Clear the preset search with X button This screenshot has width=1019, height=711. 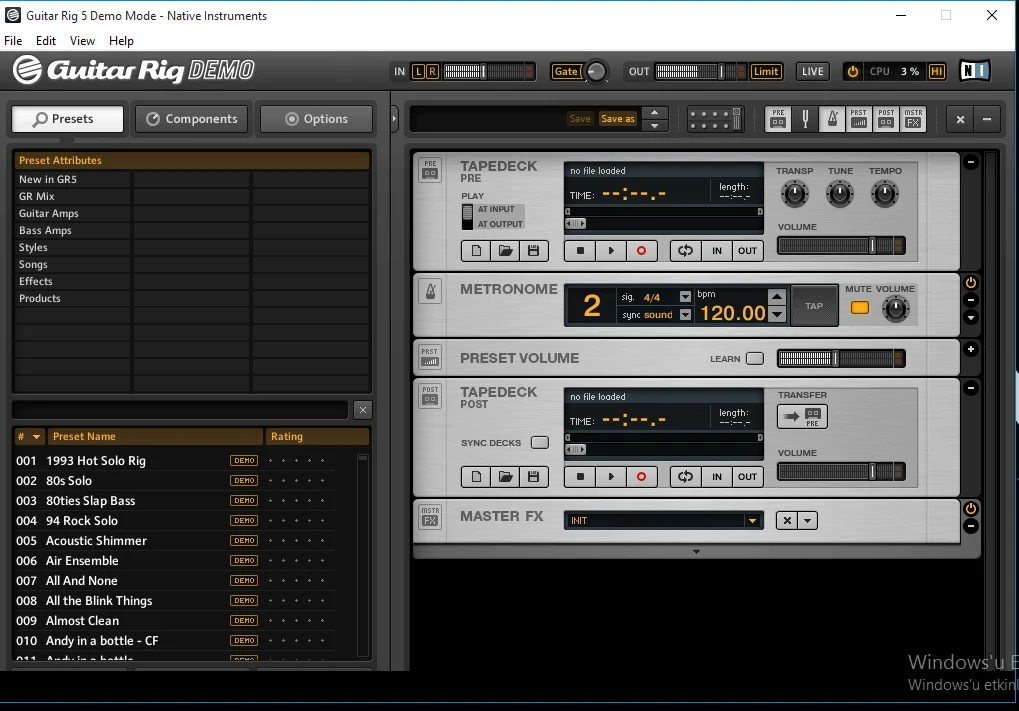pos(363,410)
